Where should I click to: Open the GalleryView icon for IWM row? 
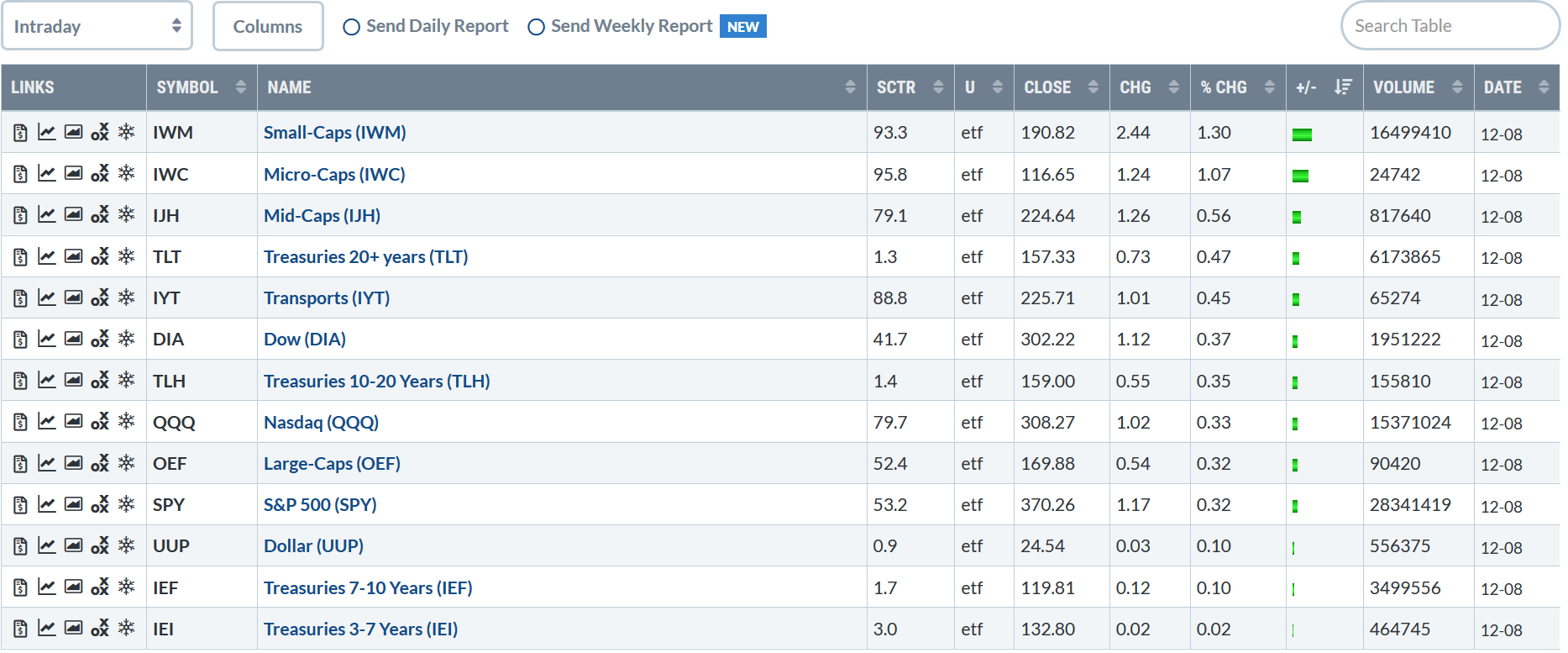pyautogui.click(x=74, y=133)
